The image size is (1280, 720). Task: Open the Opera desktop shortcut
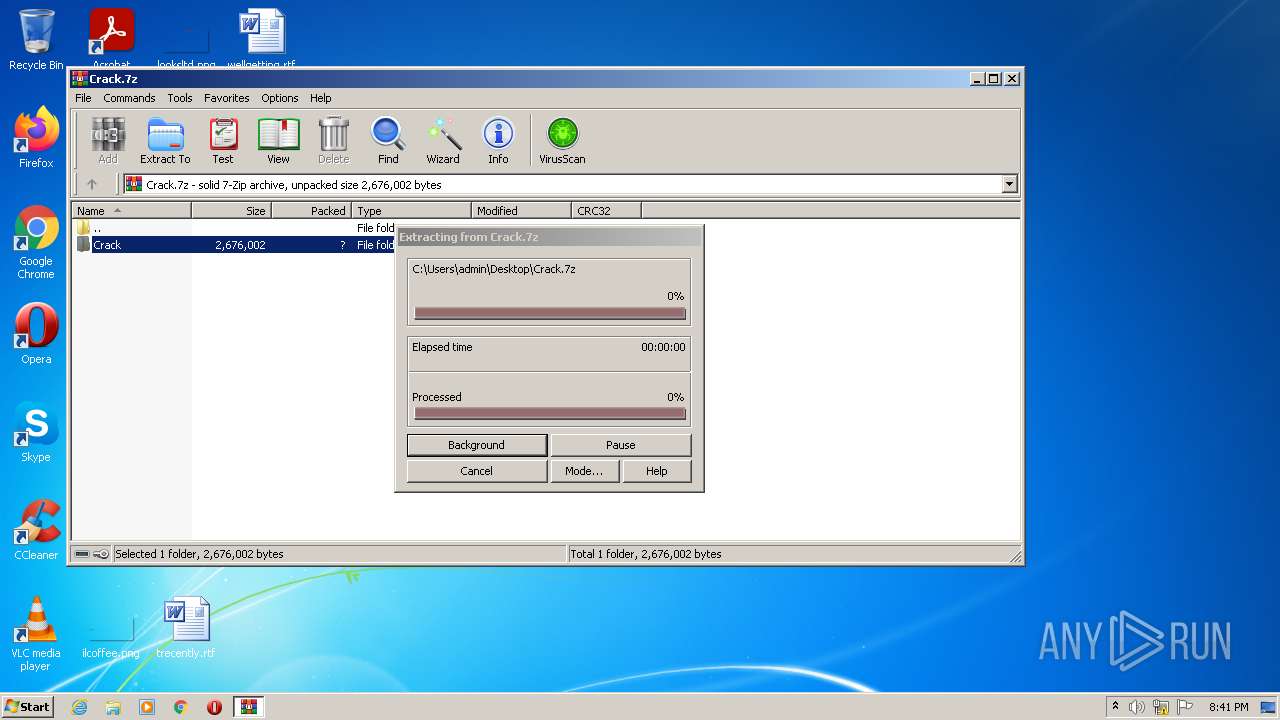36,334
